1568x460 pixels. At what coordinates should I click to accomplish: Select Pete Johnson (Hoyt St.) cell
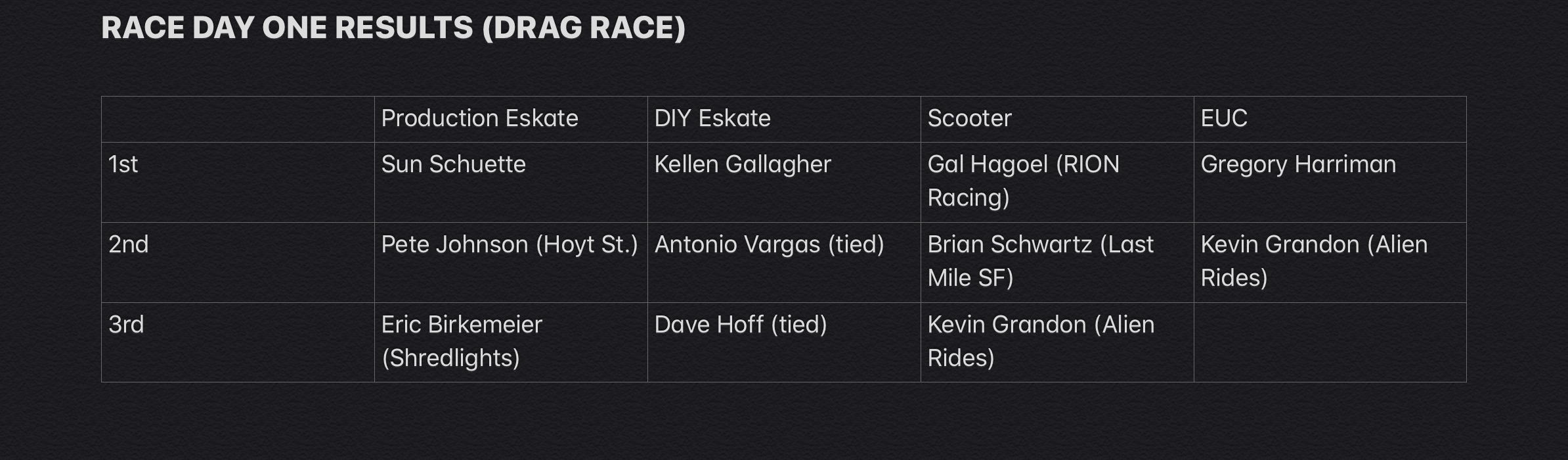[x=511, y=262]
